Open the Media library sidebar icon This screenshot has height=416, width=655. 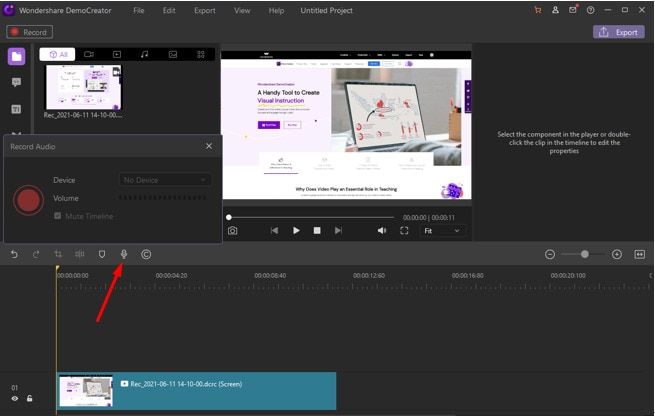(16, 56)
